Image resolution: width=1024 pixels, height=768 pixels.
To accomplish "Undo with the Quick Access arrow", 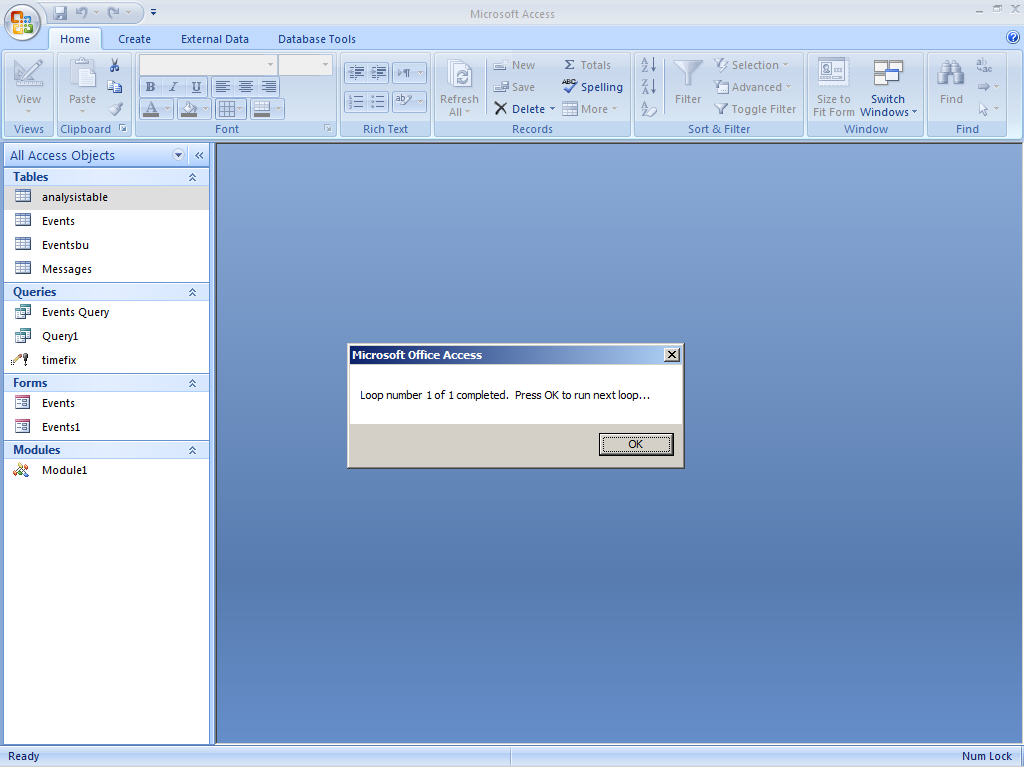I will [82, 12].
